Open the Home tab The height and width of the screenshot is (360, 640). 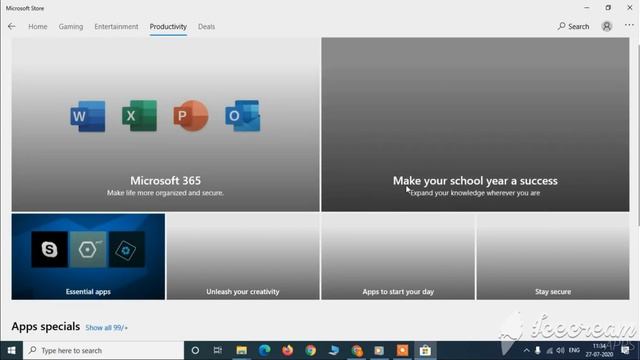pyautogui.click(x=38, y=27)
